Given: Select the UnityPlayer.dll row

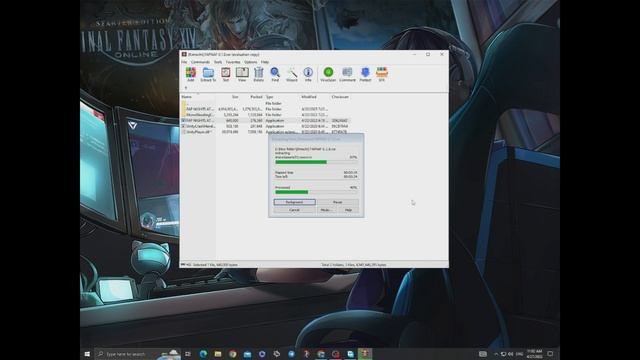Looking at the screenshot, I should (x=265, y=132).
